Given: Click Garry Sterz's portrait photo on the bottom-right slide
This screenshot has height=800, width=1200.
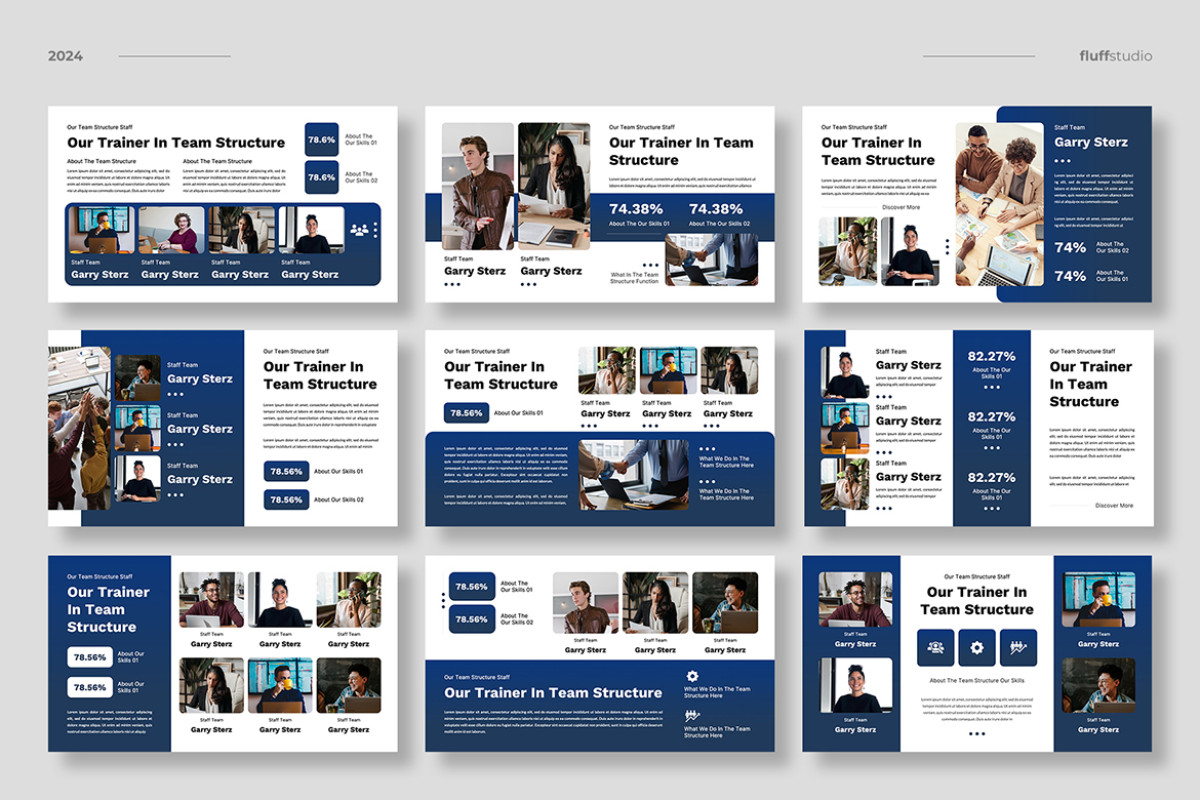Looking at the screenshot, I should (x=853, y=600).
